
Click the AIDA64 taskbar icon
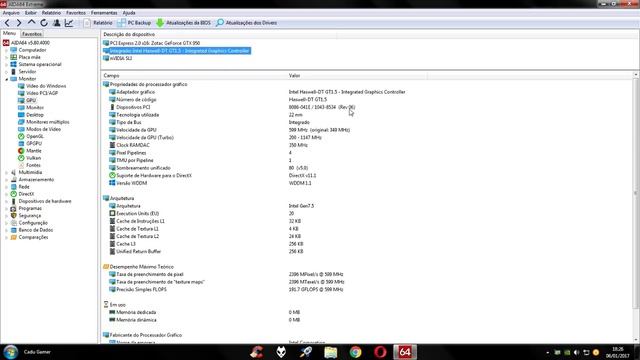click(x=405, y=352)
